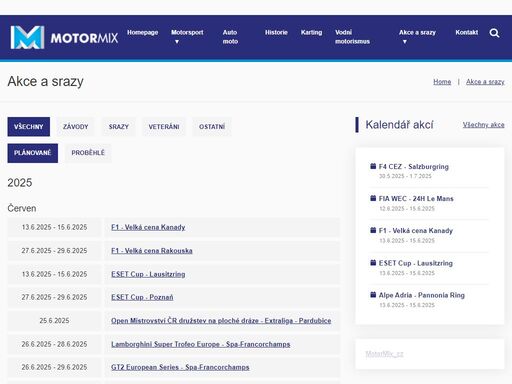Click the Akce a srazy breadcrumb link
This screenshot has height=384, width=512.
coord(485,82)
